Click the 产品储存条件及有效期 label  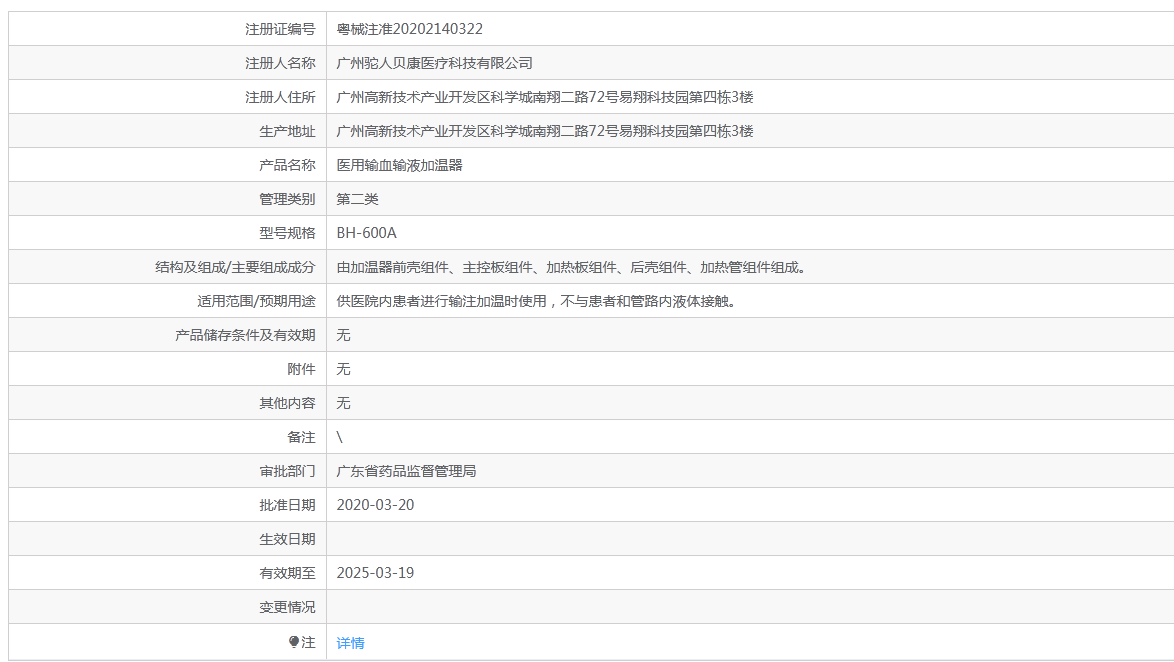245,335
